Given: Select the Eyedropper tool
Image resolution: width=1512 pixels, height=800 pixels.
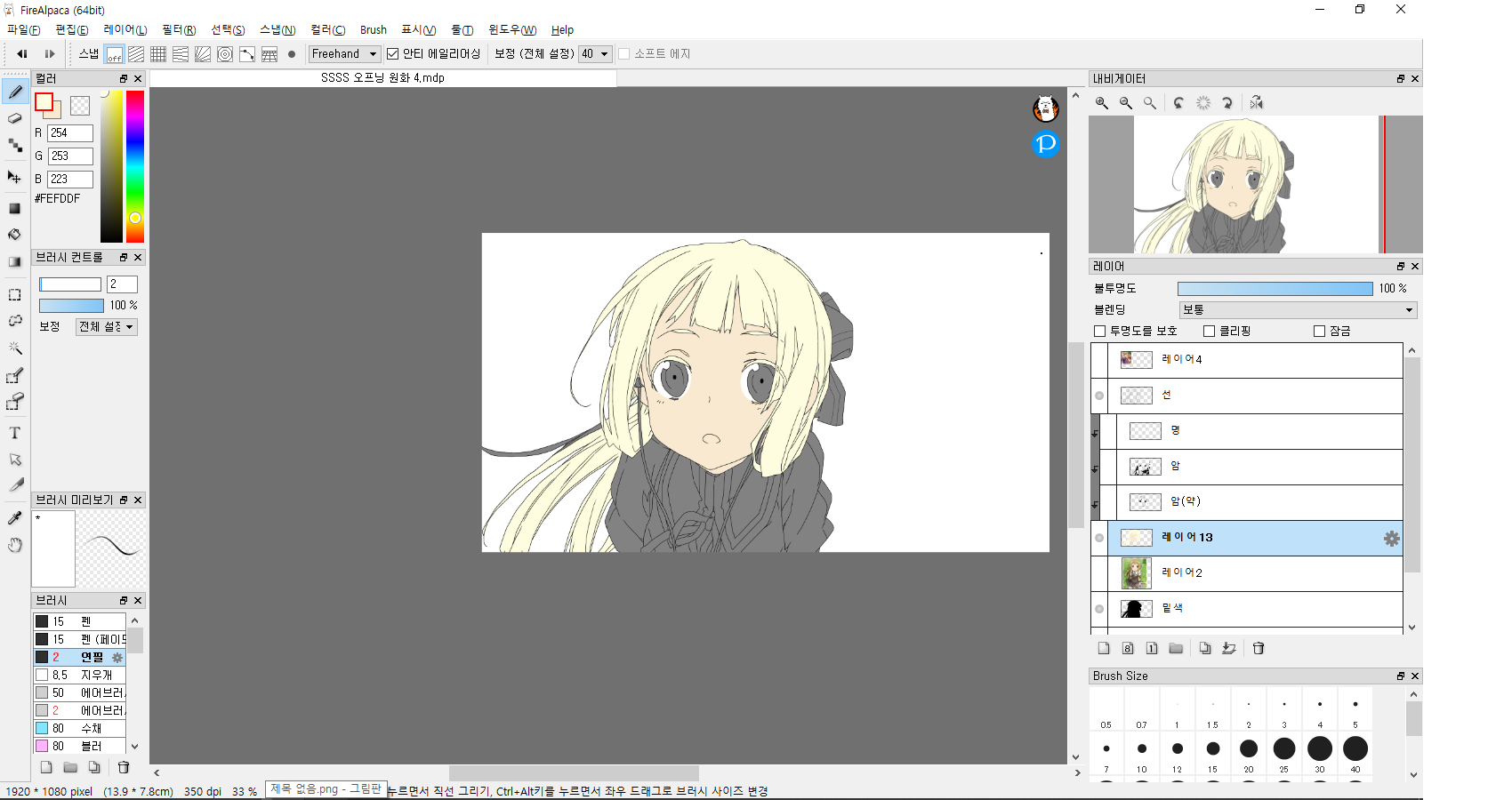Looking at the screenshot, I should point(15,518).
